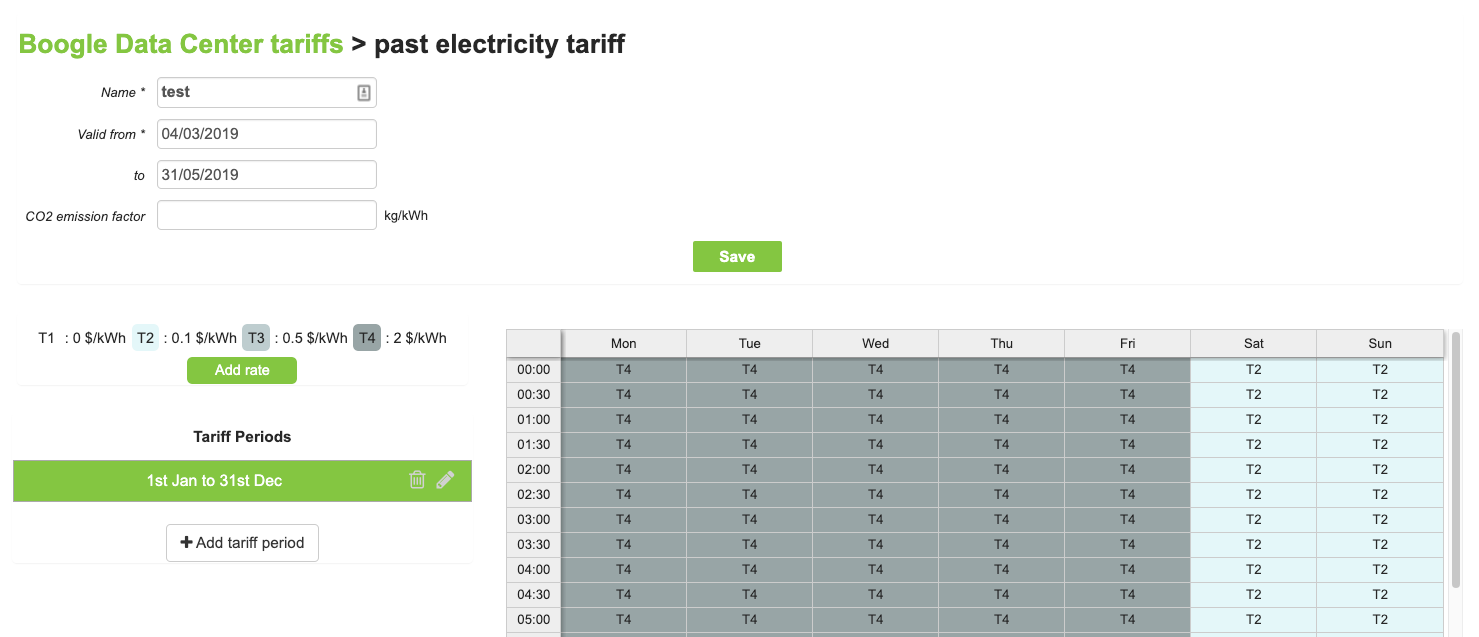
Task: Click the Add rate button
Action: coord(242,370)
